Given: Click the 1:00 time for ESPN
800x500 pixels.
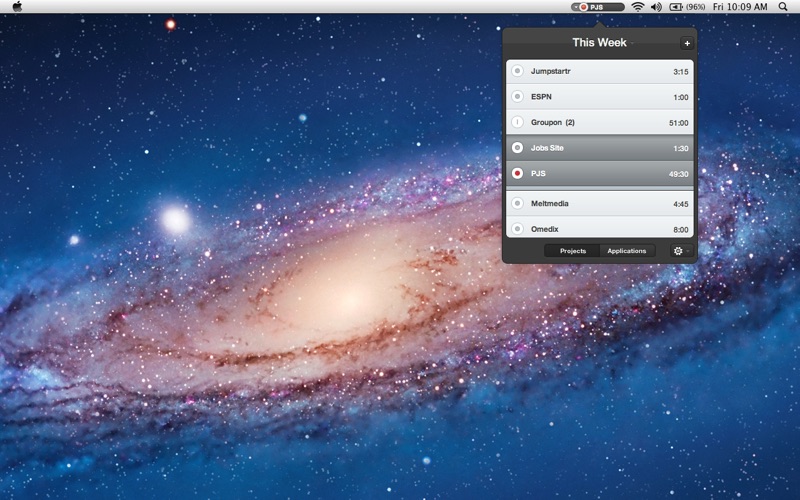Looking at the screenshot, I should pyautogui.click(x=681, y=97).
